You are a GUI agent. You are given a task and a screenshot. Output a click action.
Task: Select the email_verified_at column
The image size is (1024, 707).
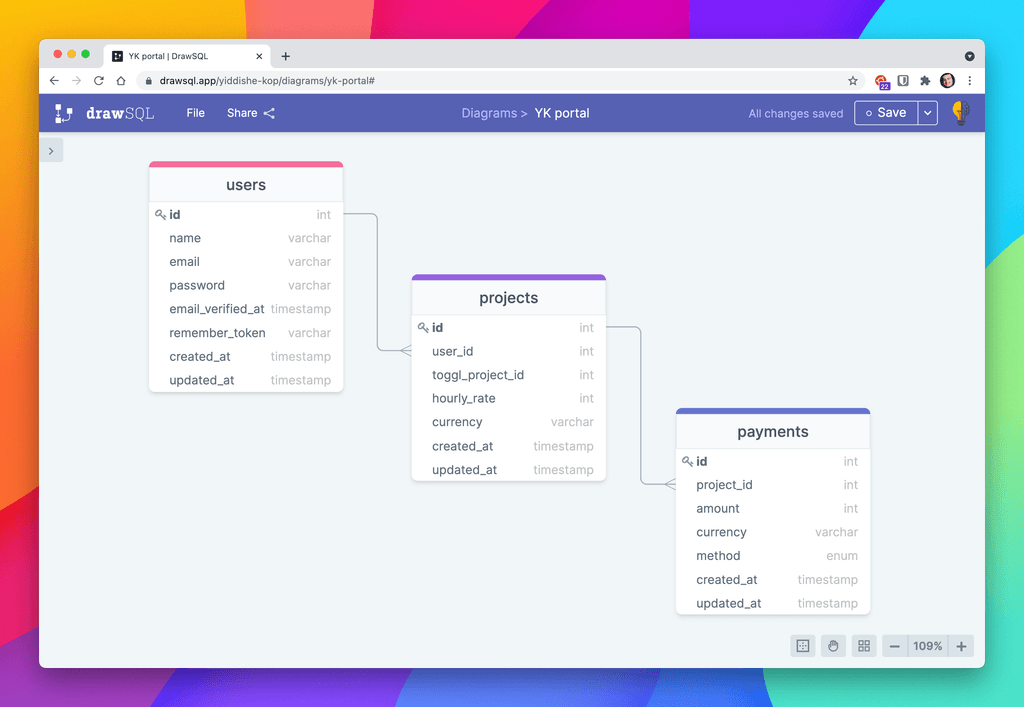coord(246,309)
